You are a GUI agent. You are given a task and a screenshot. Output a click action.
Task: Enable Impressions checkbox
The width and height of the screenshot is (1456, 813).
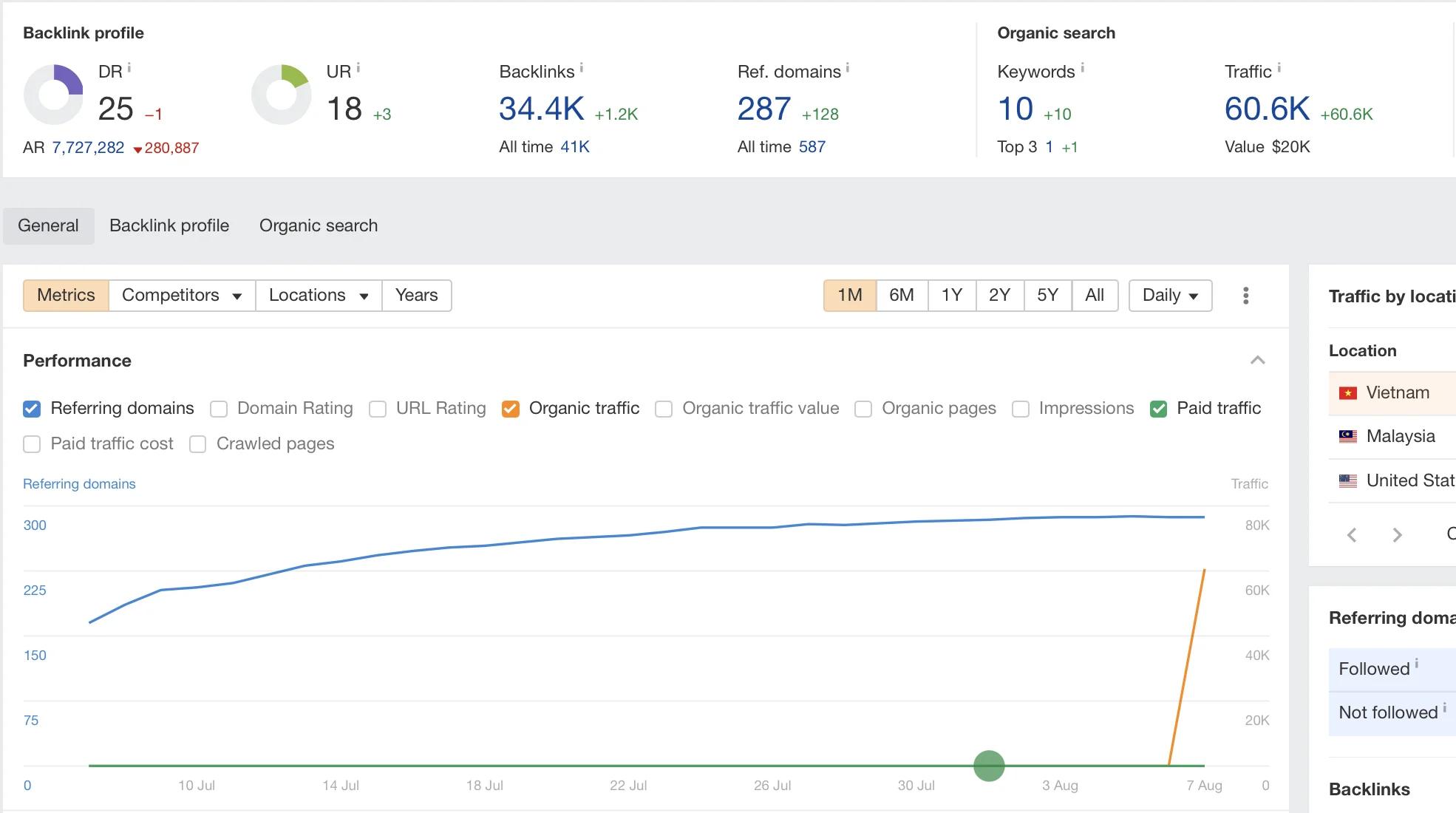(1021, 409)
